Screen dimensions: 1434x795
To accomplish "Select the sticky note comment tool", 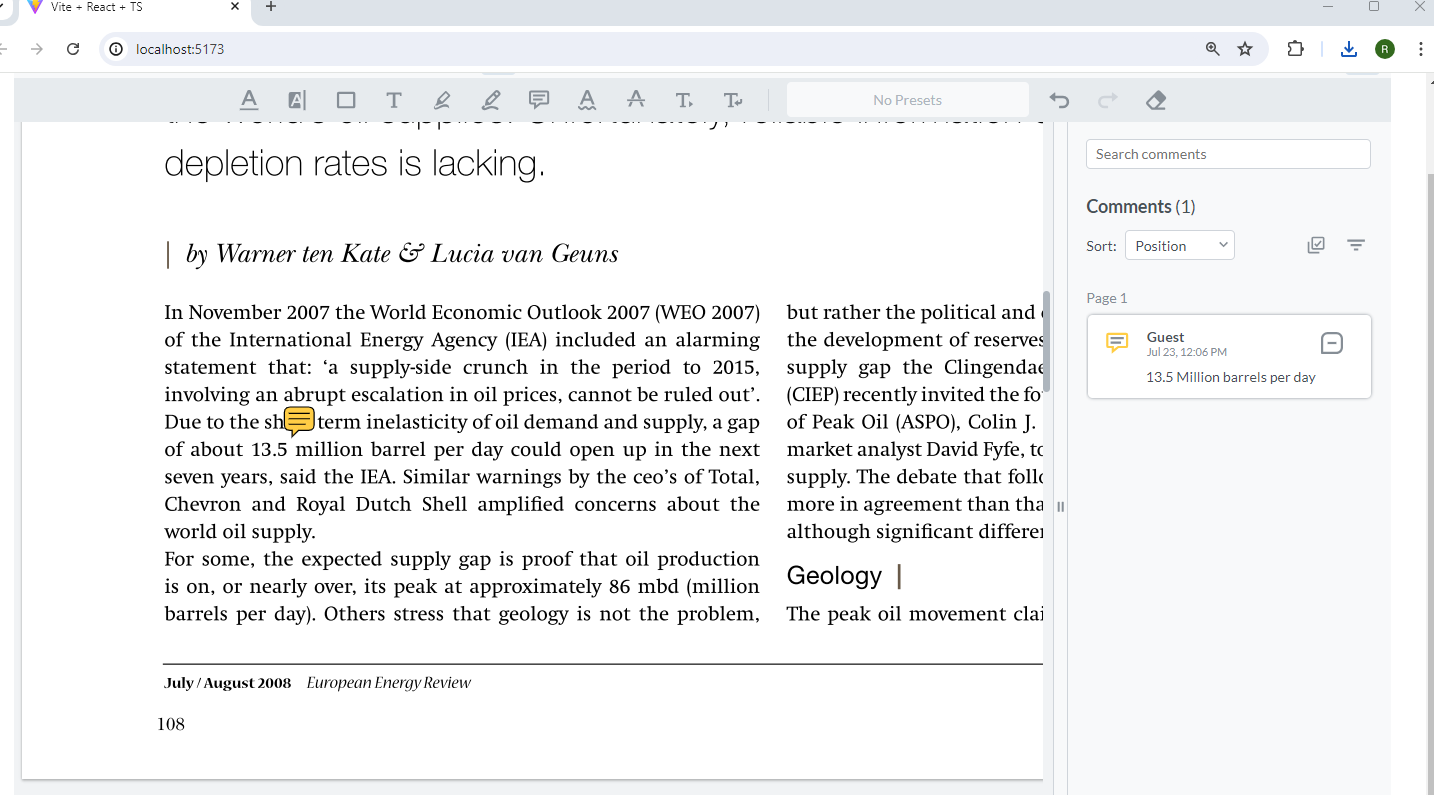I will 539,100.
